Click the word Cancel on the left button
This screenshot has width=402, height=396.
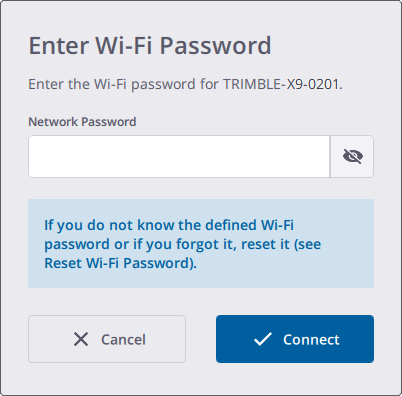(123, 340)
